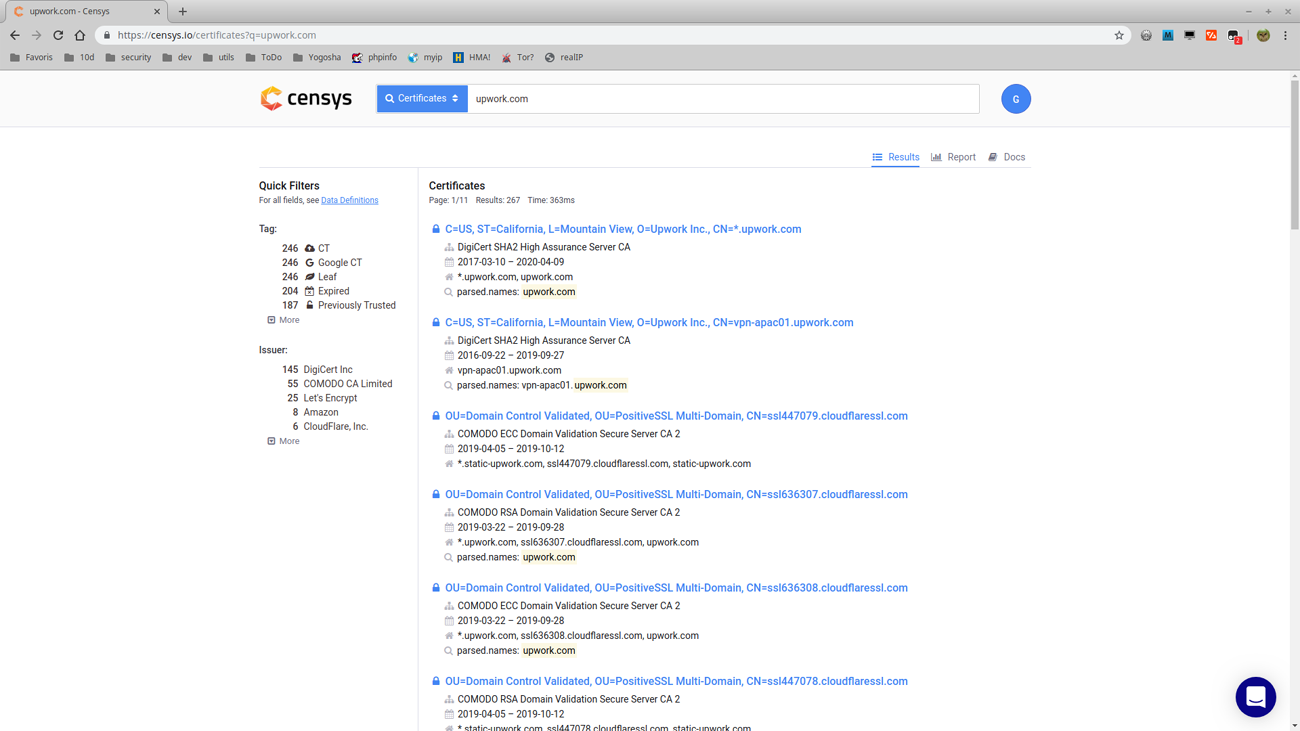Reload the current page
The width and height of the screenshot is (1300, 731).
[58, 35]
